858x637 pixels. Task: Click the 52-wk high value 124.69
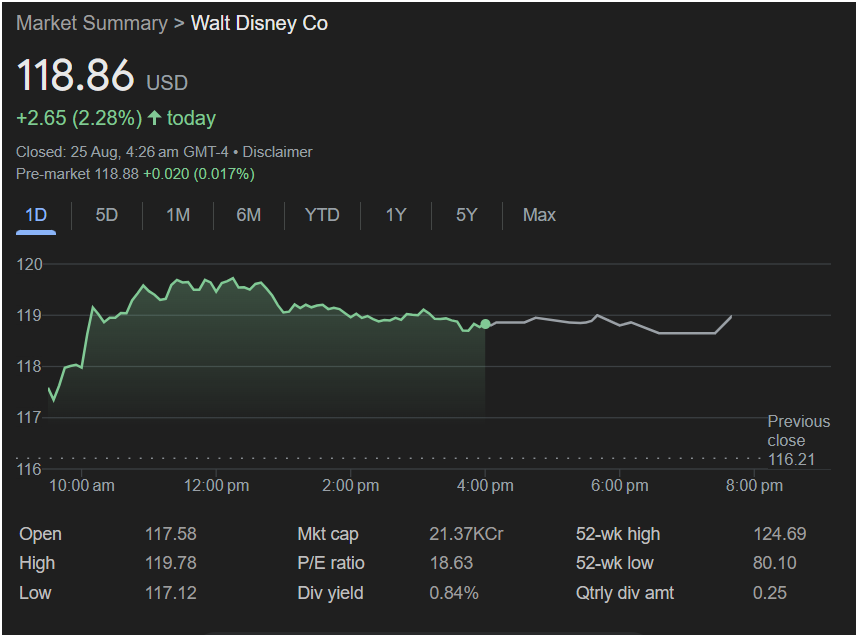[779, 534]
